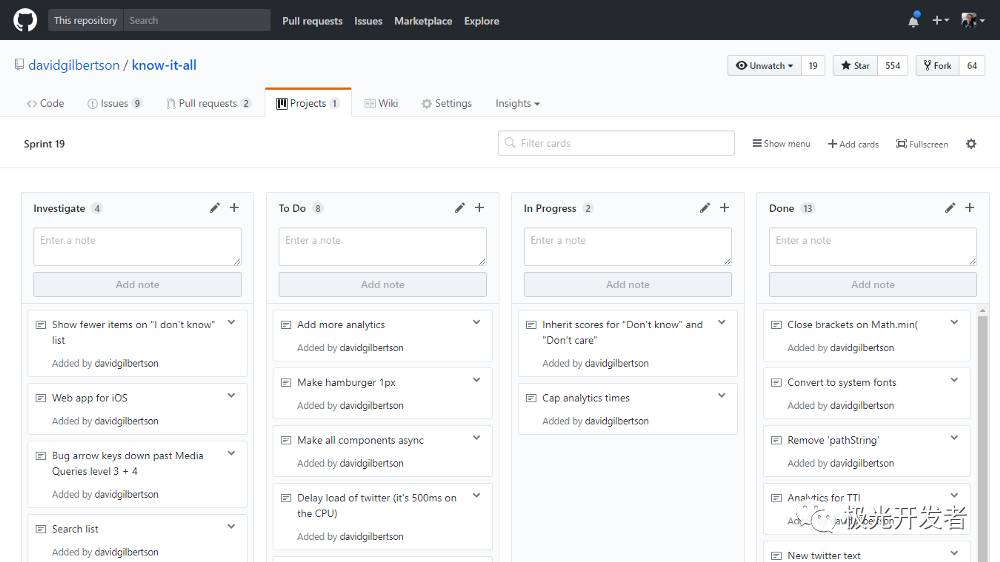Click the note icon on Web app for iOS card
Viewport: 1000px width, 562px height.
[41, 398]
